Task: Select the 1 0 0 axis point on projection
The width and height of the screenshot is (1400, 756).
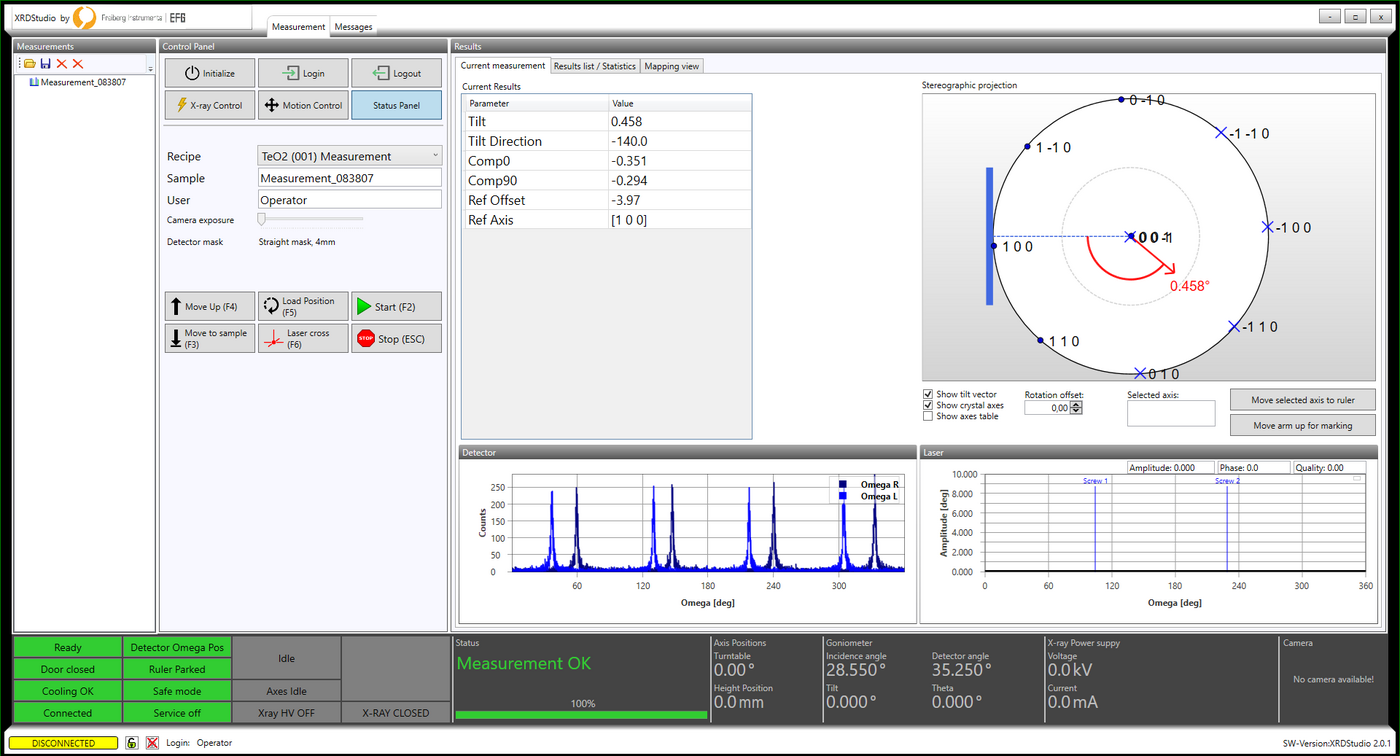Action: click(x=993, y=245)
